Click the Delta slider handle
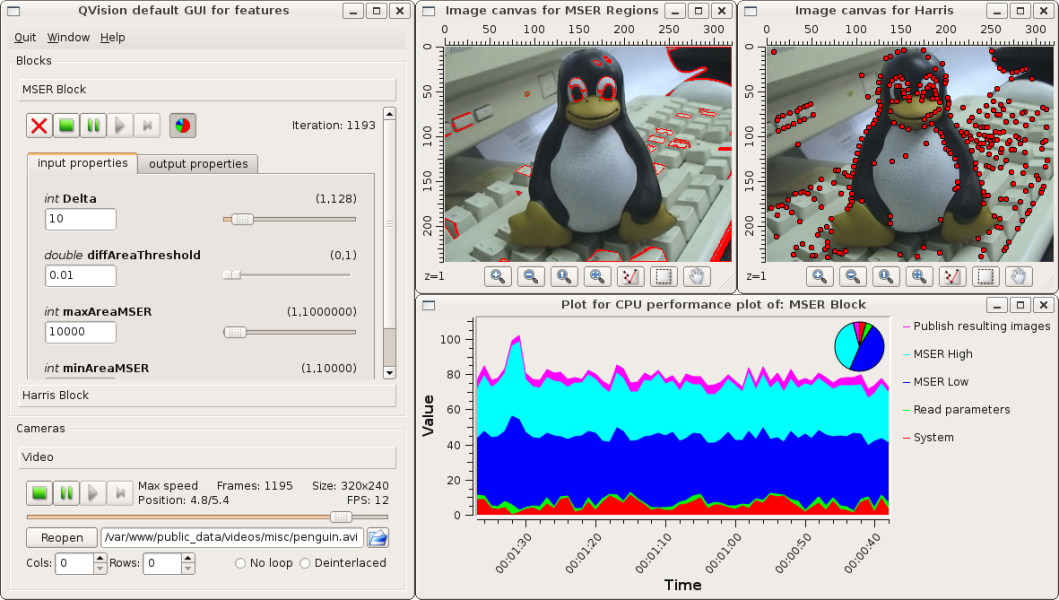 point(241,219)
